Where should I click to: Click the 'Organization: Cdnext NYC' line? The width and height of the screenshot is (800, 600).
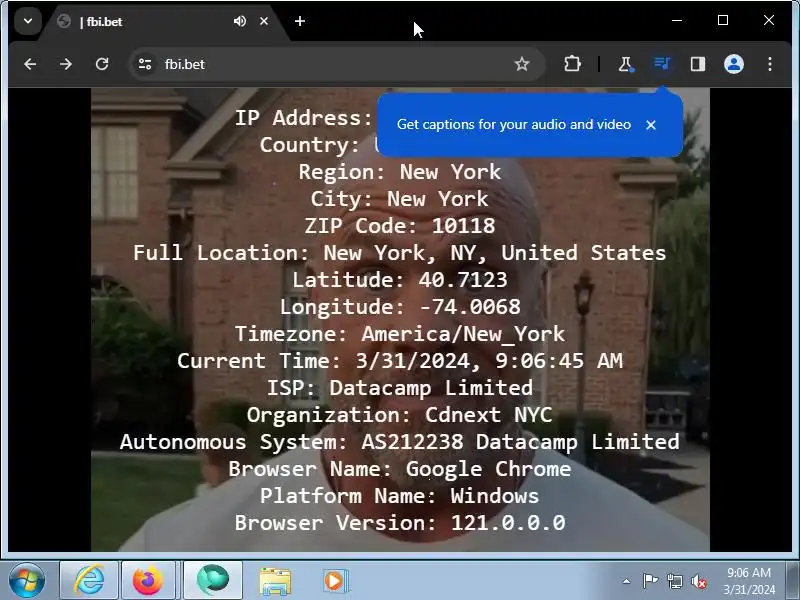(x=400, y=414)
